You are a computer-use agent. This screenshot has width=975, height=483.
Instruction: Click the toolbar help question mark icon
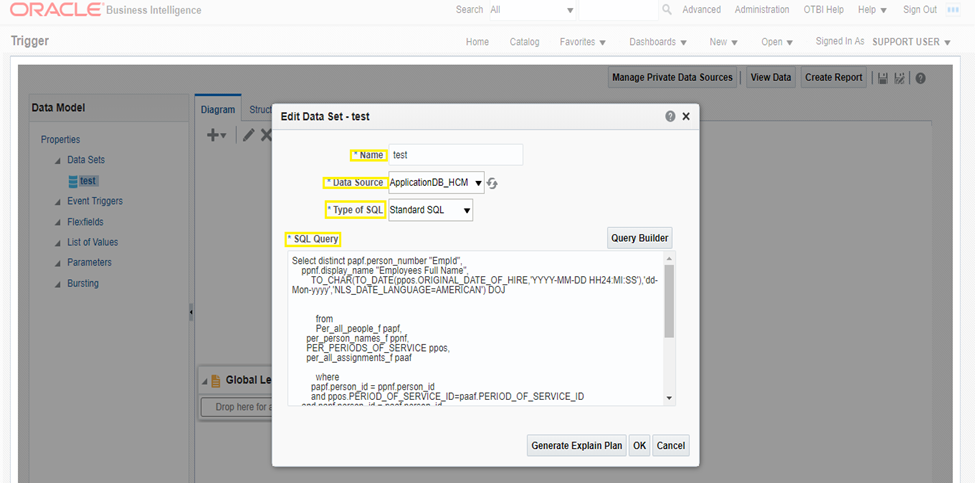tap(920, 78)
